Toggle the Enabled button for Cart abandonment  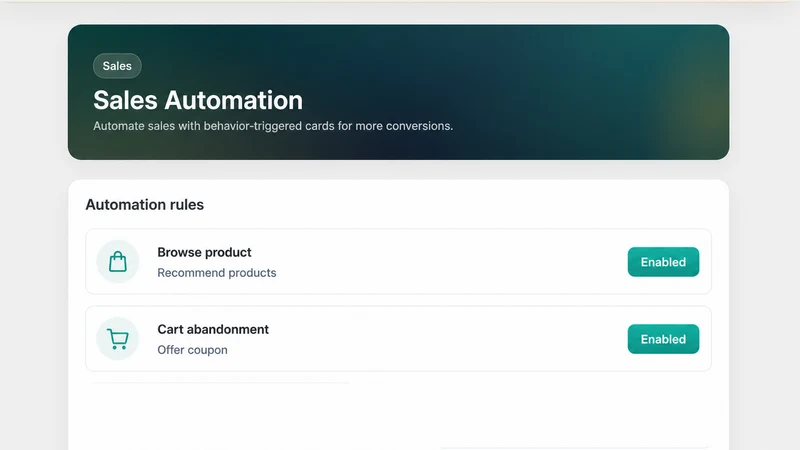coord(663,339)
